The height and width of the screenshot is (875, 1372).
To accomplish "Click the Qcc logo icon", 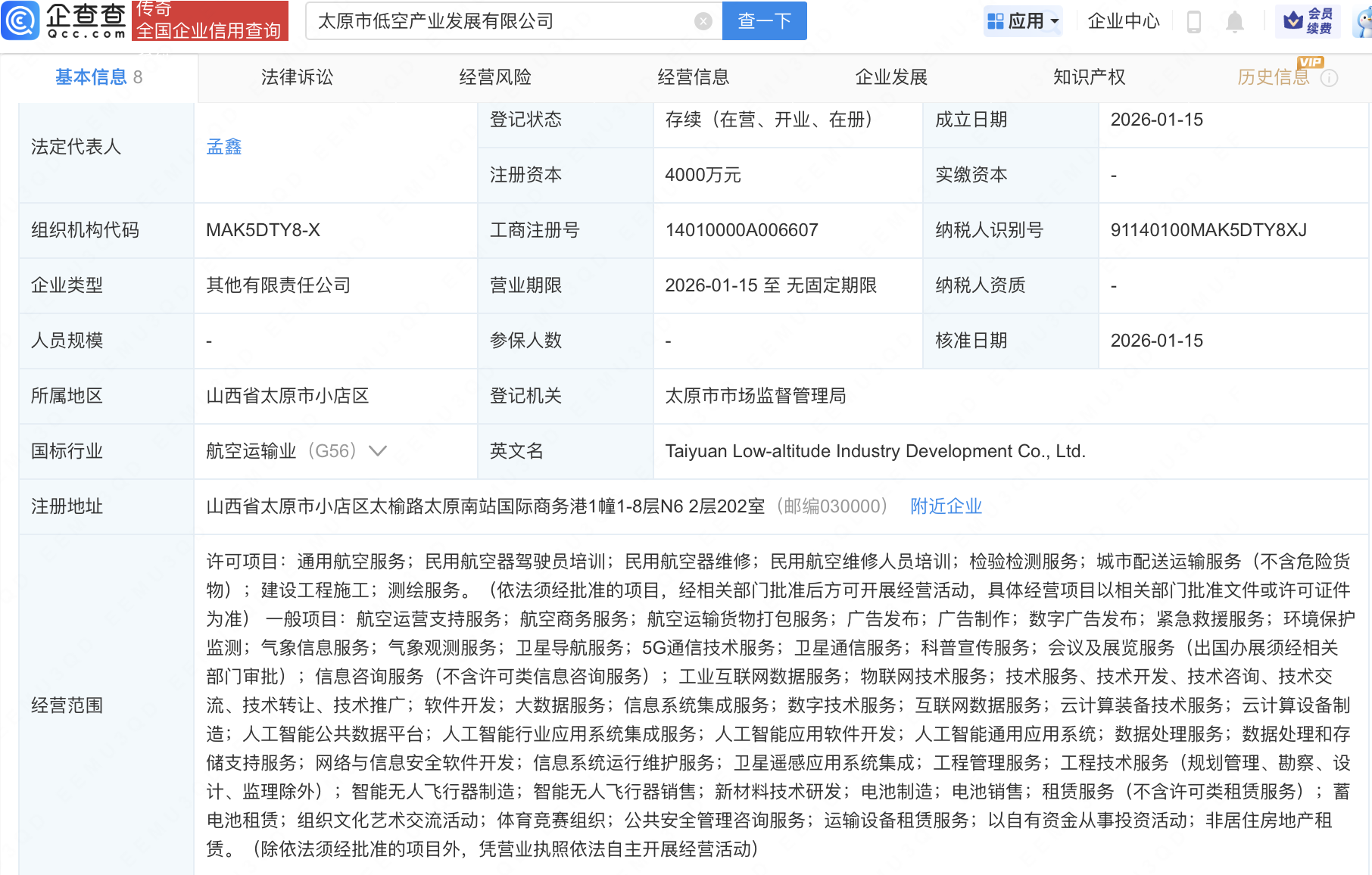I will [20, 20].
